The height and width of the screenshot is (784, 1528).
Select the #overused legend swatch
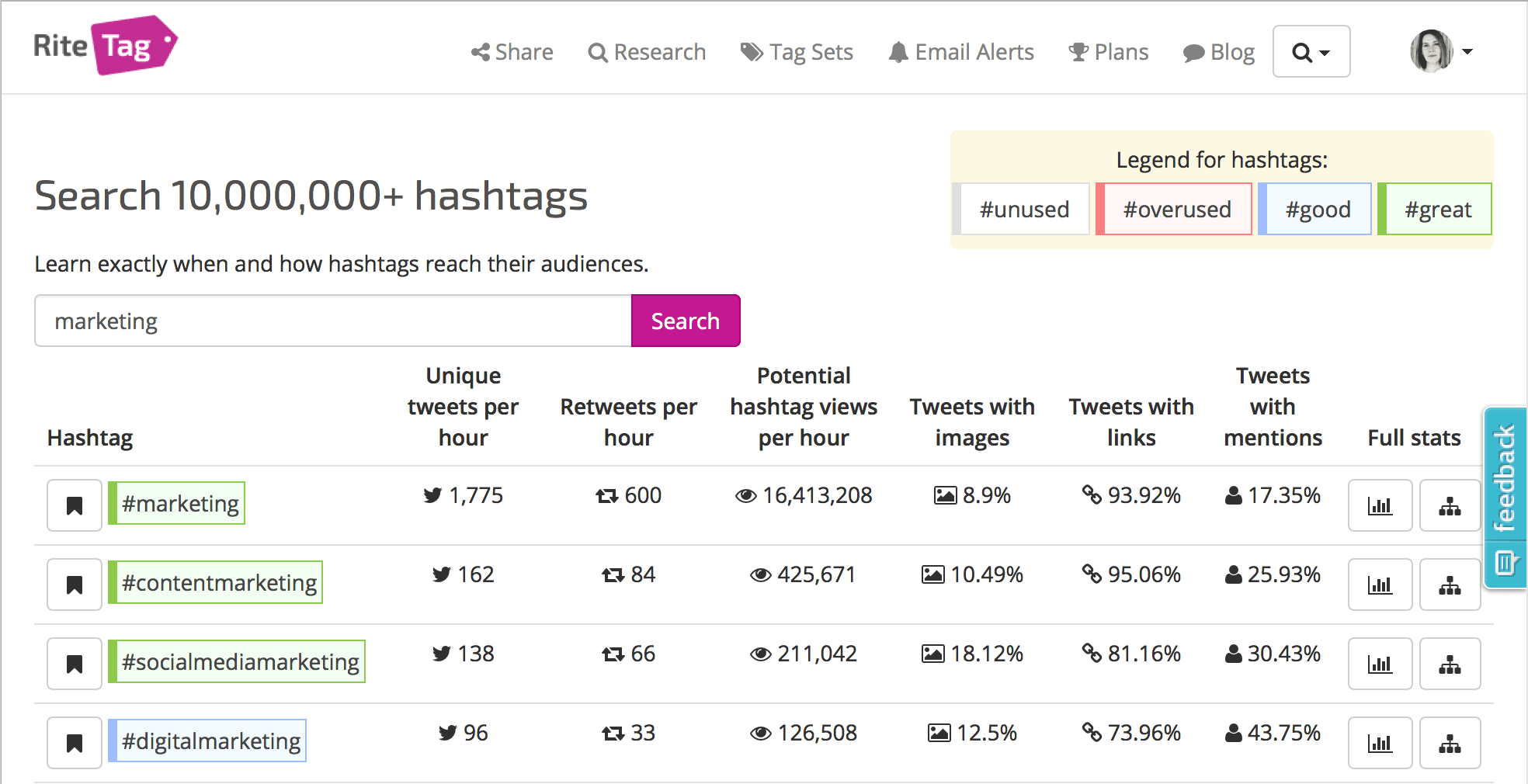[1175, 210]
